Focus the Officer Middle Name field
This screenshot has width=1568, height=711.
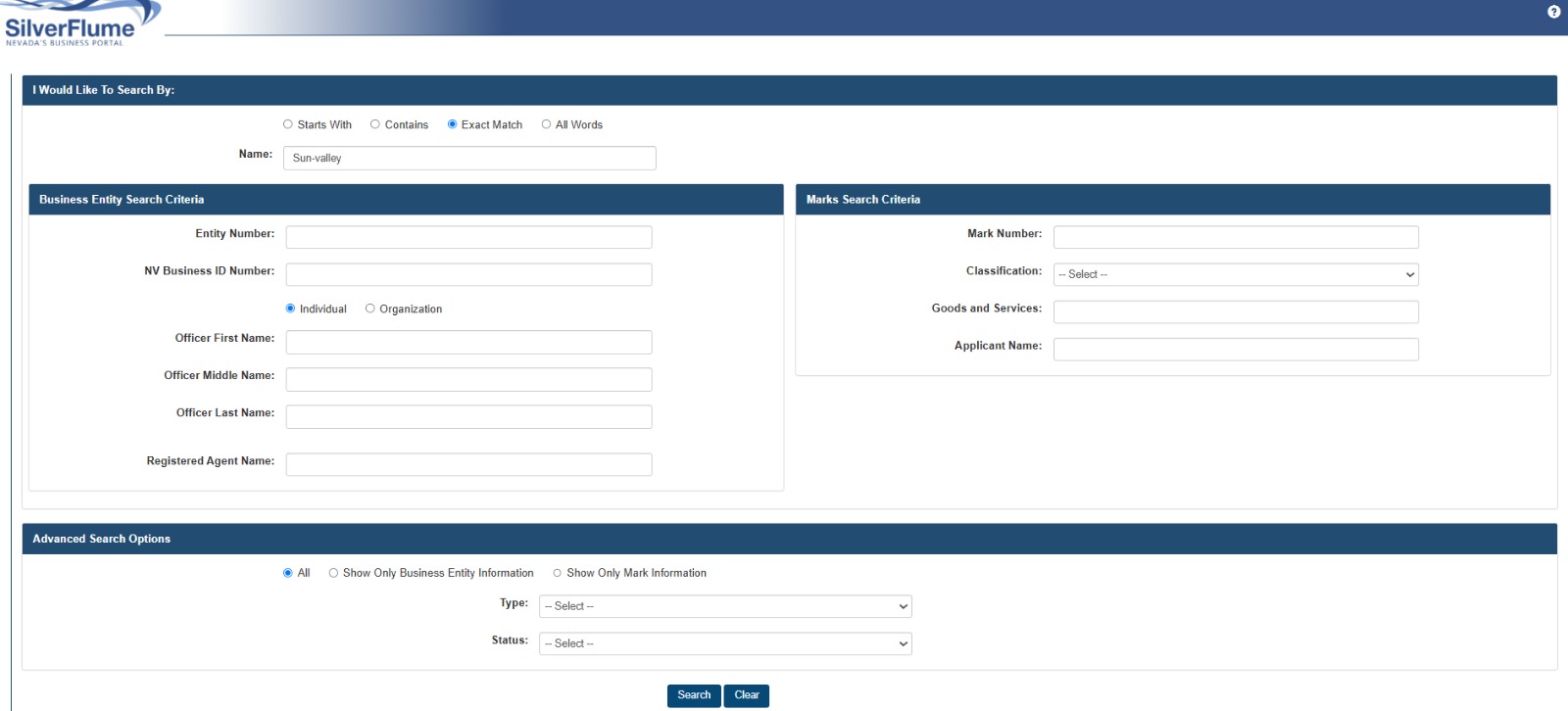point(469,379)
